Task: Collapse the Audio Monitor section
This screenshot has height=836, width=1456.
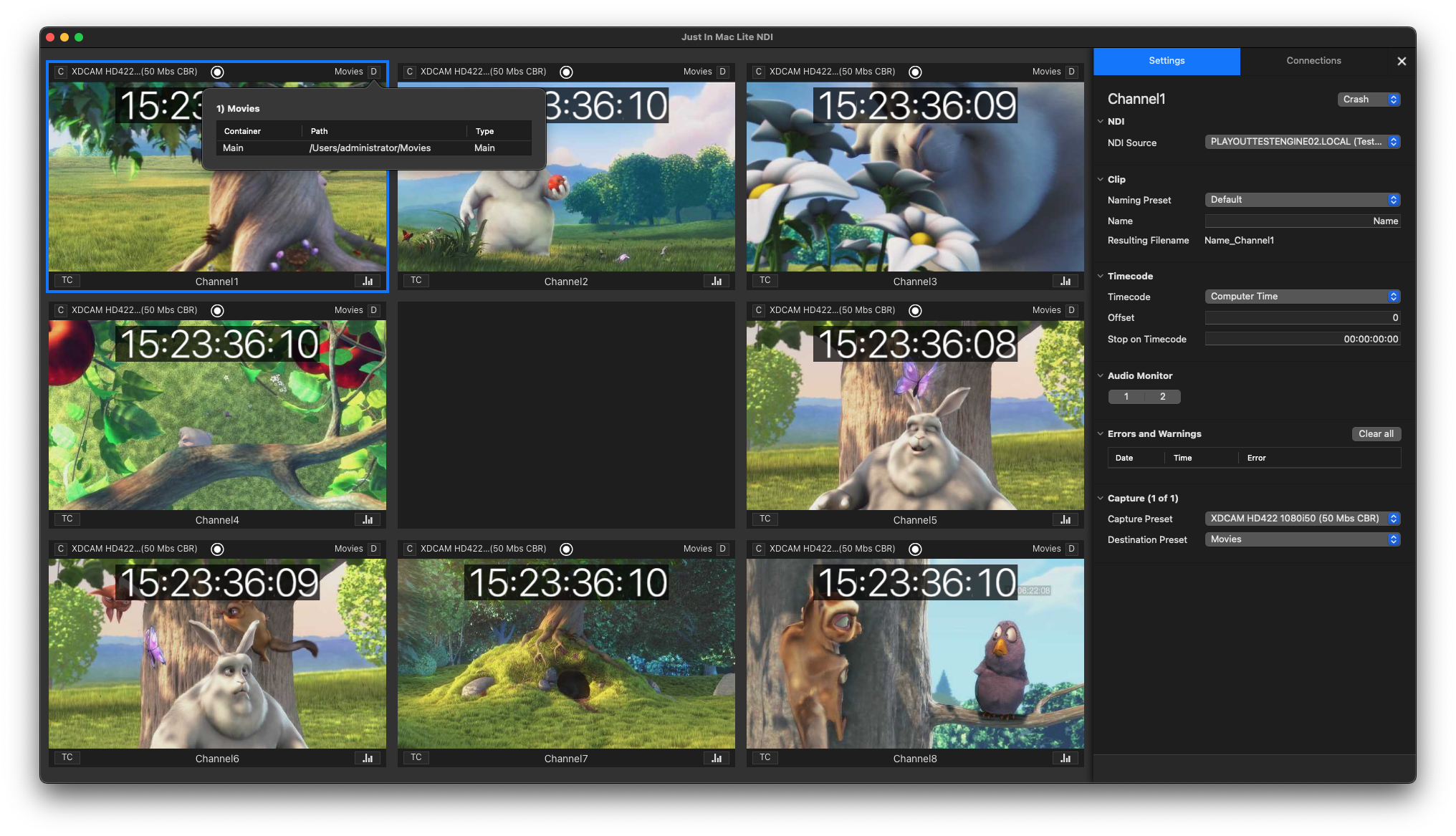Action: point(1101,375)
